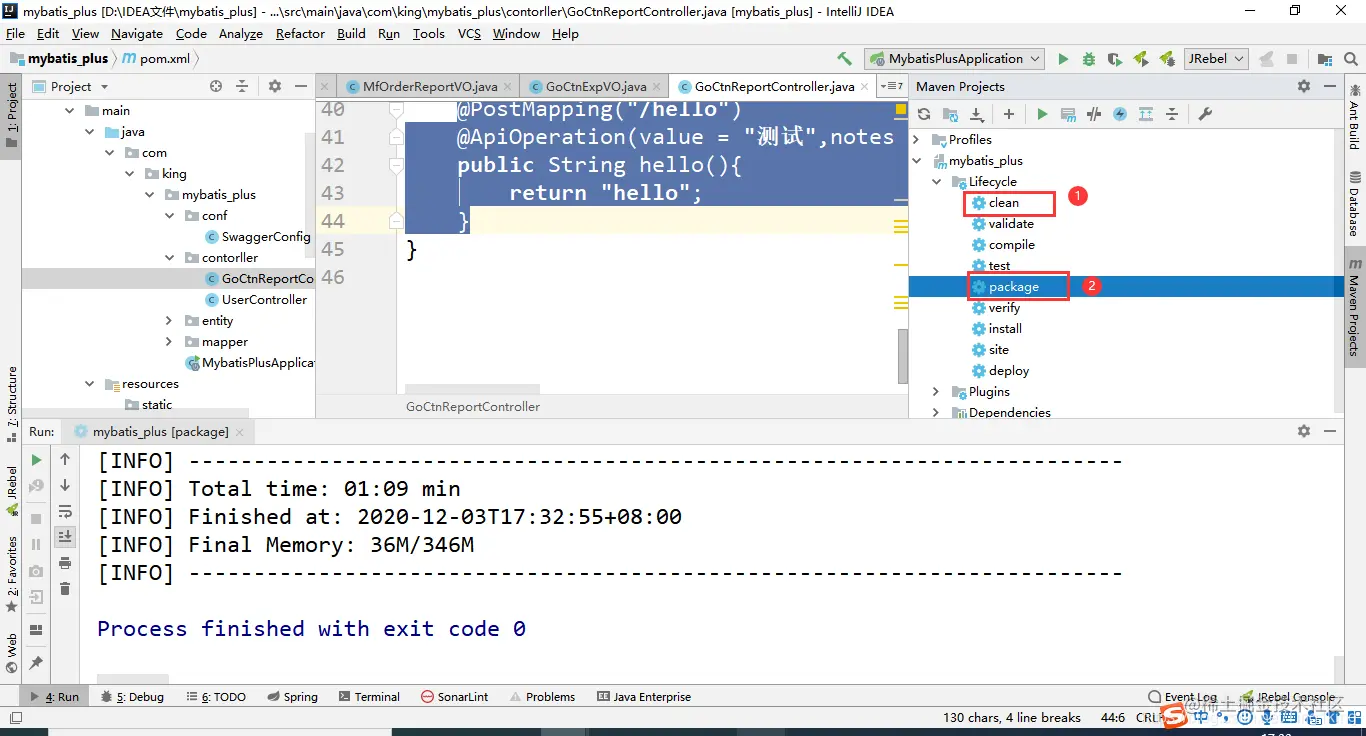This screenshot has width=1366, height=736.
Task: Open the Event Log
Action: (1183, 697)
